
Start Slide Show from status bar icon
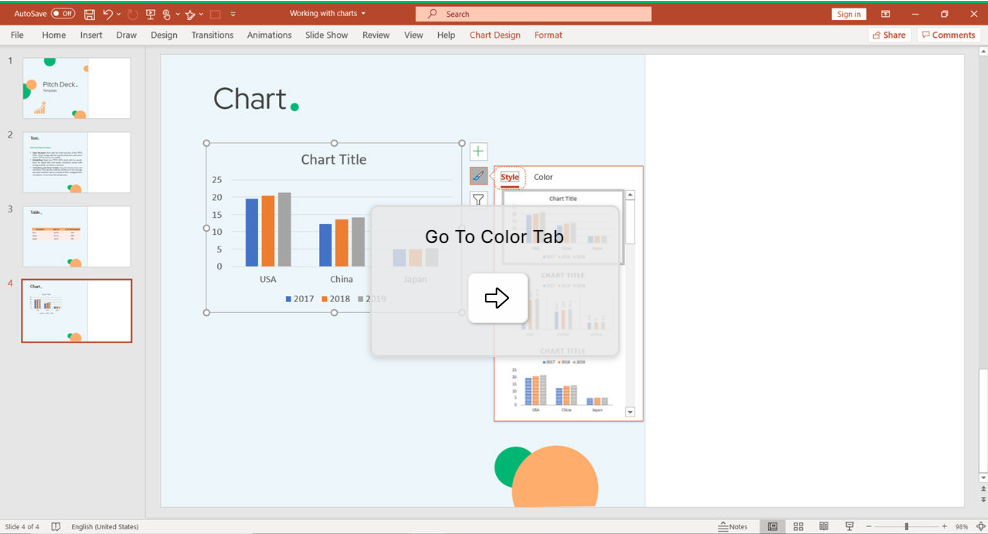(x=849, y=526)
